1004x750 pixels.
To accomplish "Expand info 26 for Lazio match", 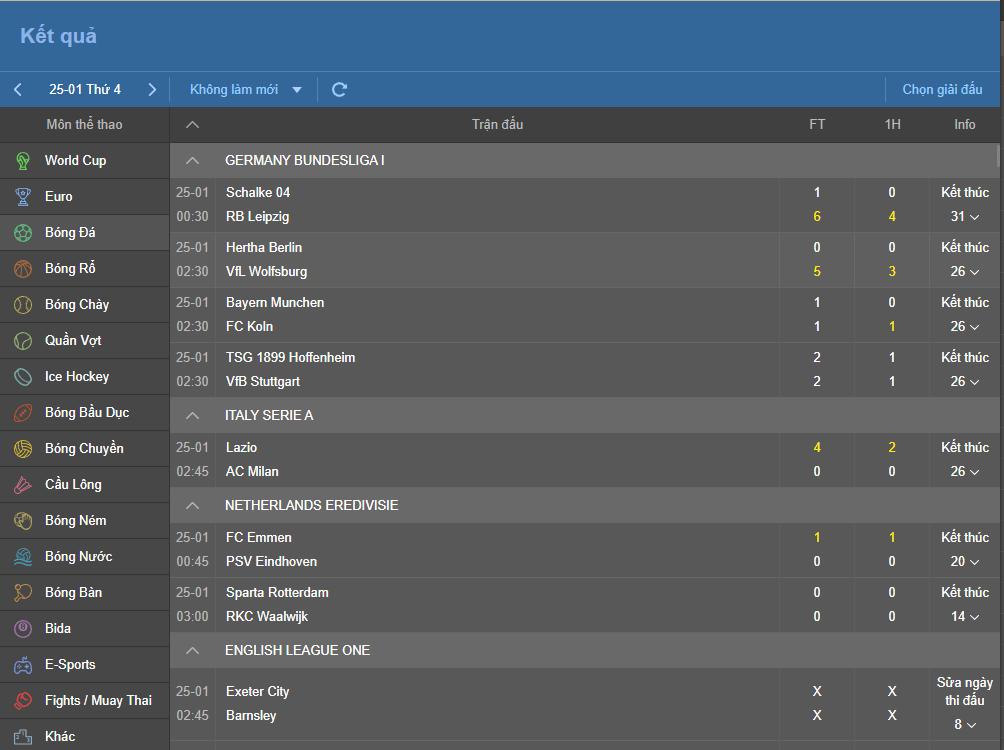I will click(964, 471).
